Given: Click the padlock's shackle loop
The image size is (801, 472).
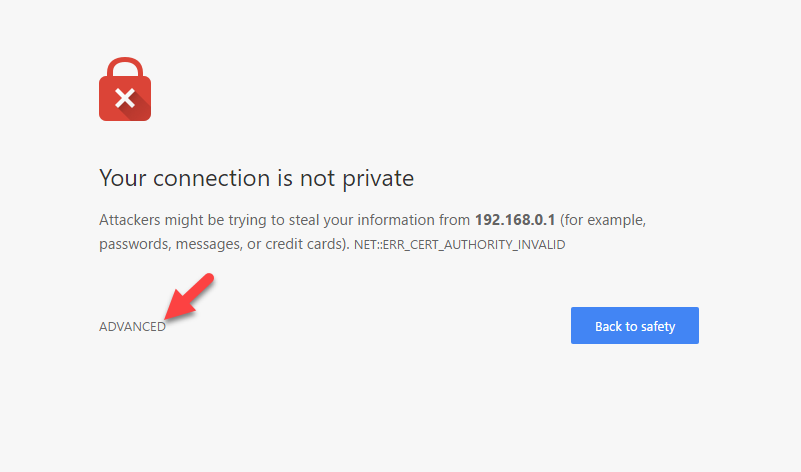Looking at the screenshot, I should [124, 65].
